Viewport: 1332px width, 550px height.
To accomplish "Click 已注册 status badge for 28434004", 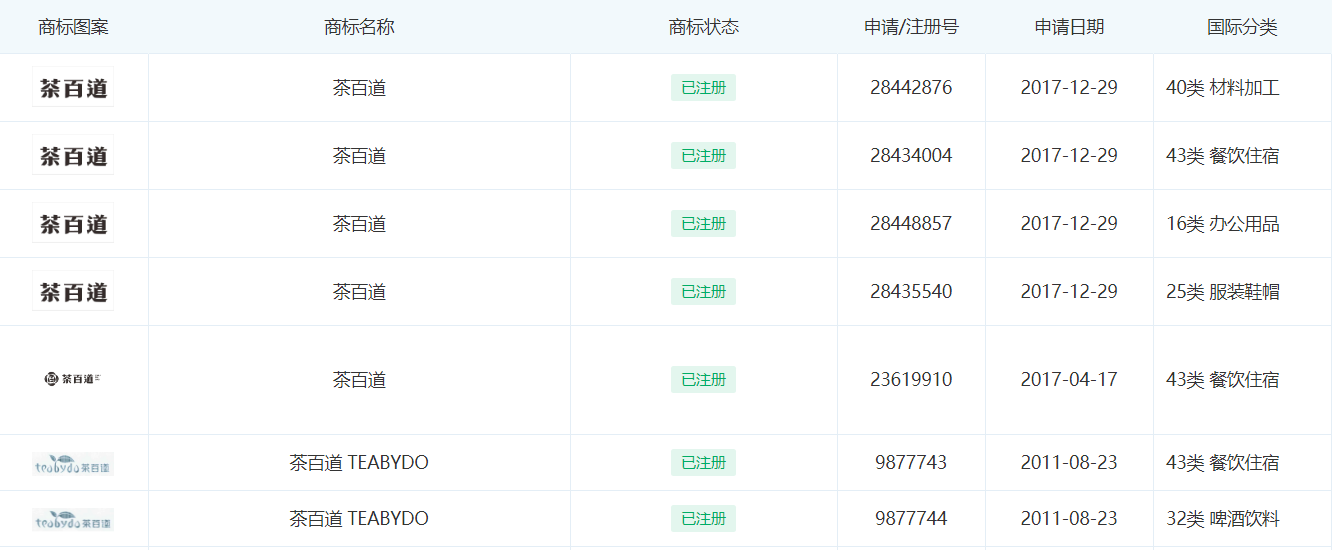I will pyautogui.click(x=703, y=156).
